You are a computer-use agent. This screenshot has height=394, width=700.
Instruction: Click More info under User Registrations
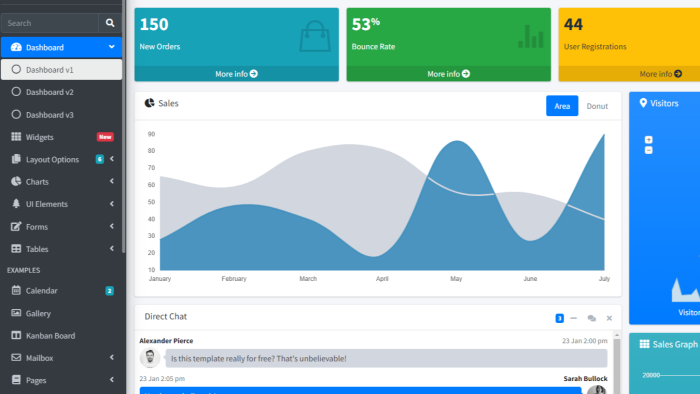661,74
